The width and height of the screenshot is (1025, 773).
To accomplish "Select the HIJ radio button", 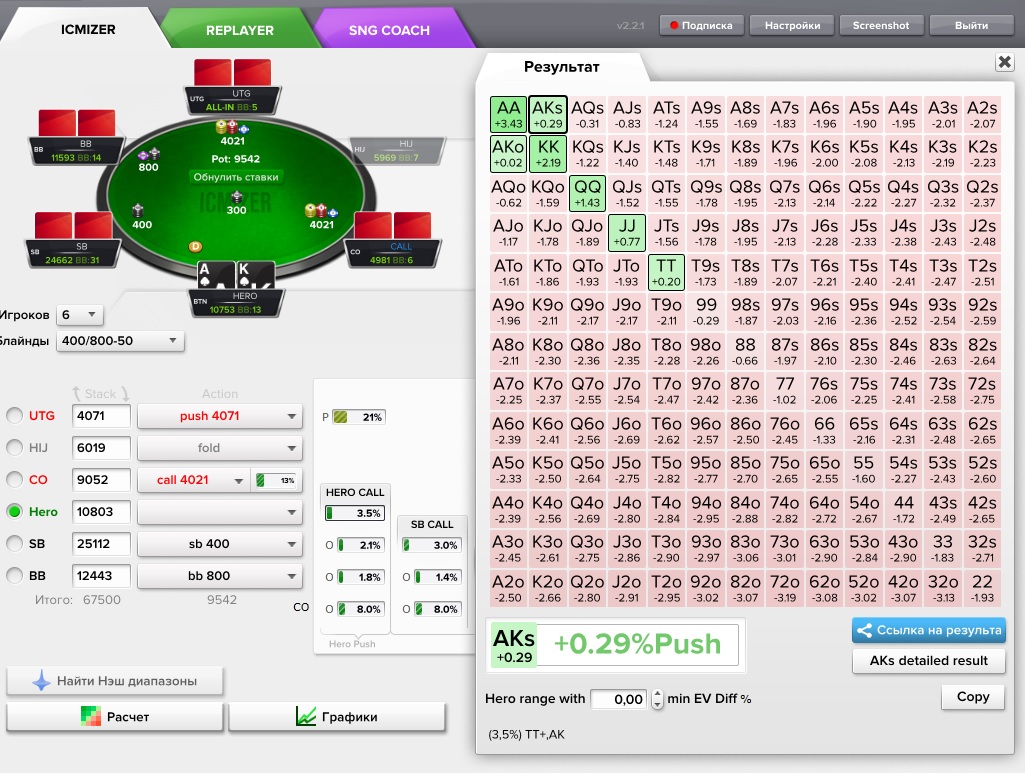I will [x=14, y=448].
